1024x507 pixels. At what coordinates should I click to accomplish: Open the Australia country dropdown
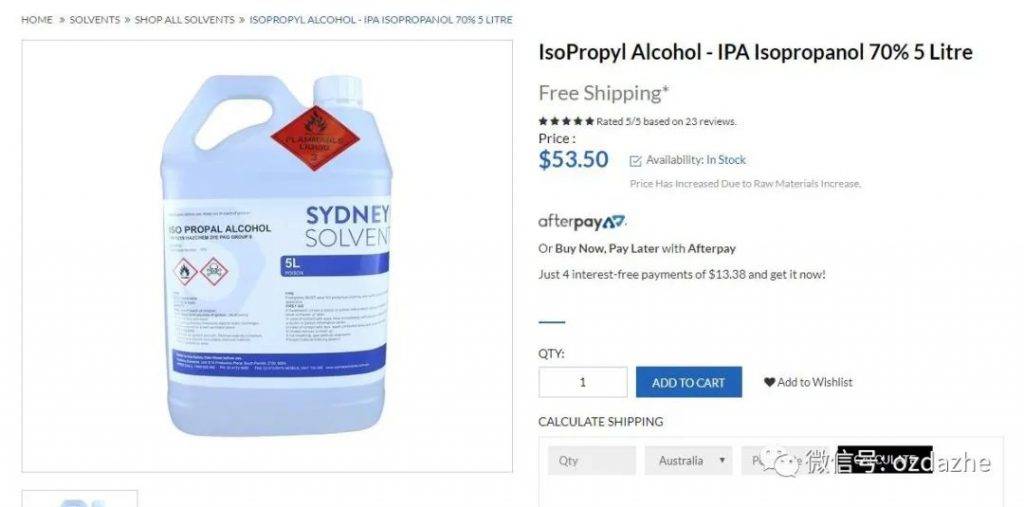pyautogui.click(x=688, y=461)
